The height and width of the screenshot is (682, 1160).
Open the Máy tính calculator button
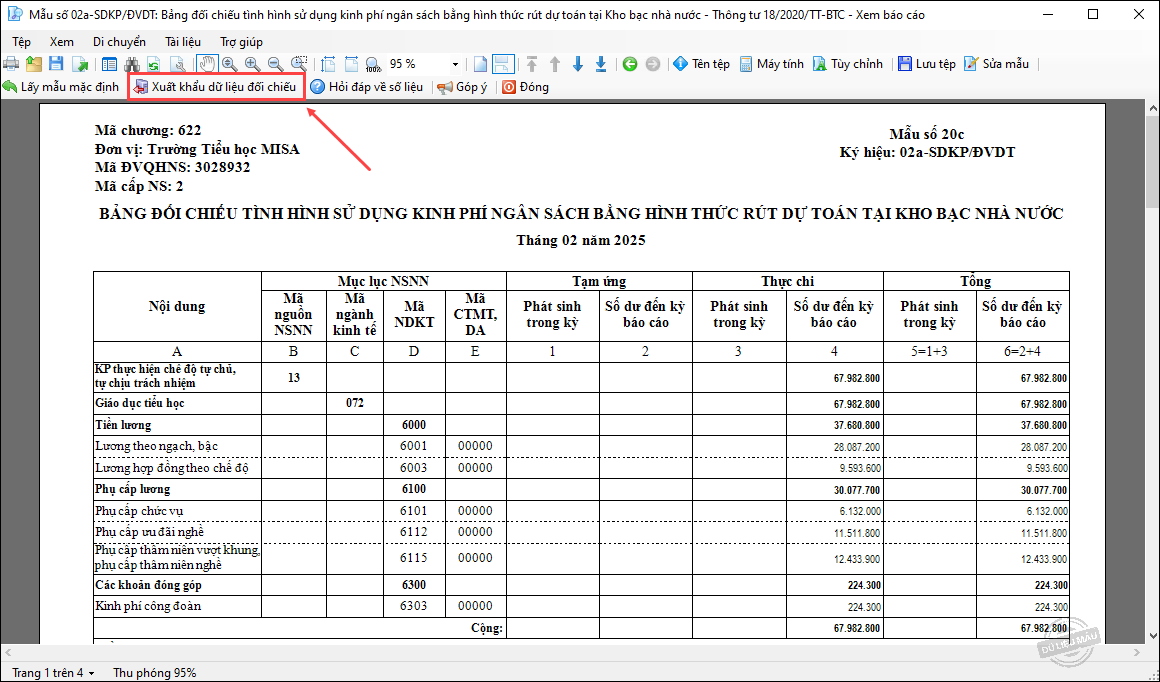(x=772, y=64)
